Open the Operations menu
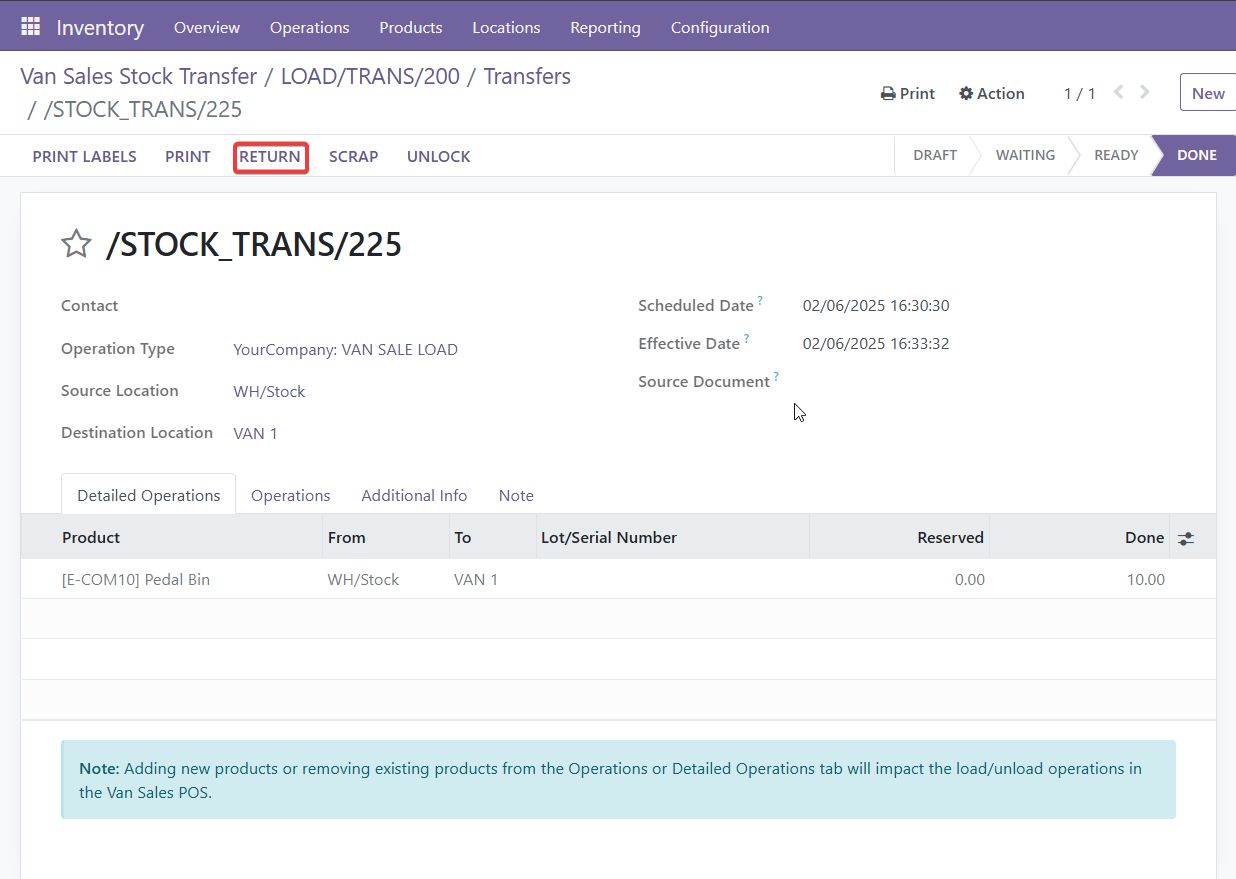The image size is (1236, 879). [309, 27]
